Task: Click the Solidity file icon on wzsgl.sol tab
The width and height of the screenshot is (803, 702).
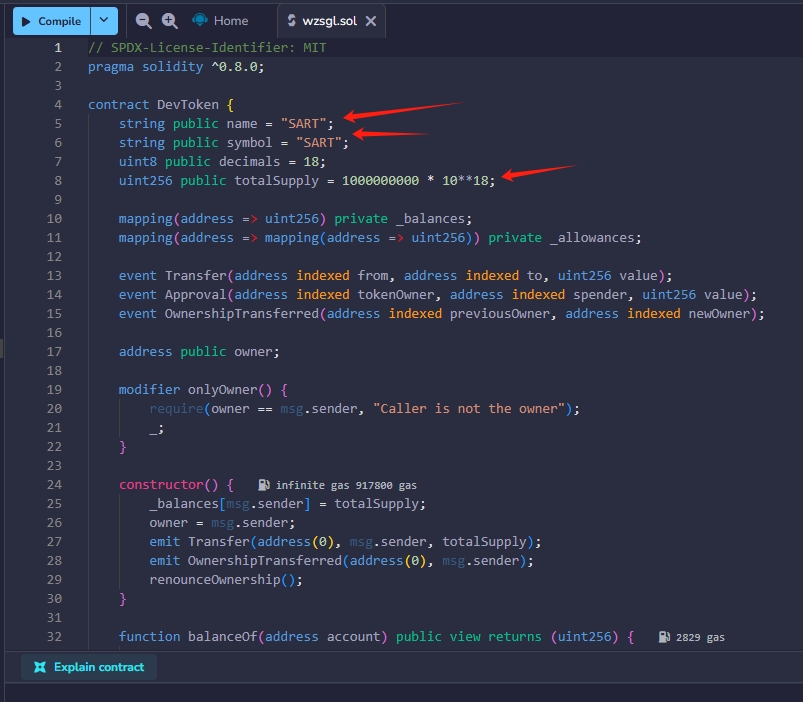Action: [291, 21]
